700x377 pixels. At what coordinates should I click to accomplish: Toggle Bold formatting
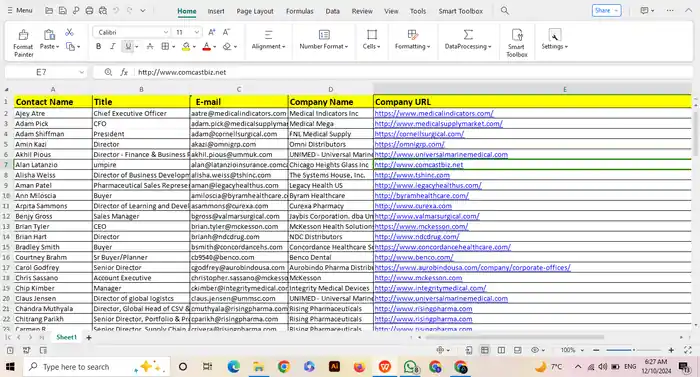point(98,46)
